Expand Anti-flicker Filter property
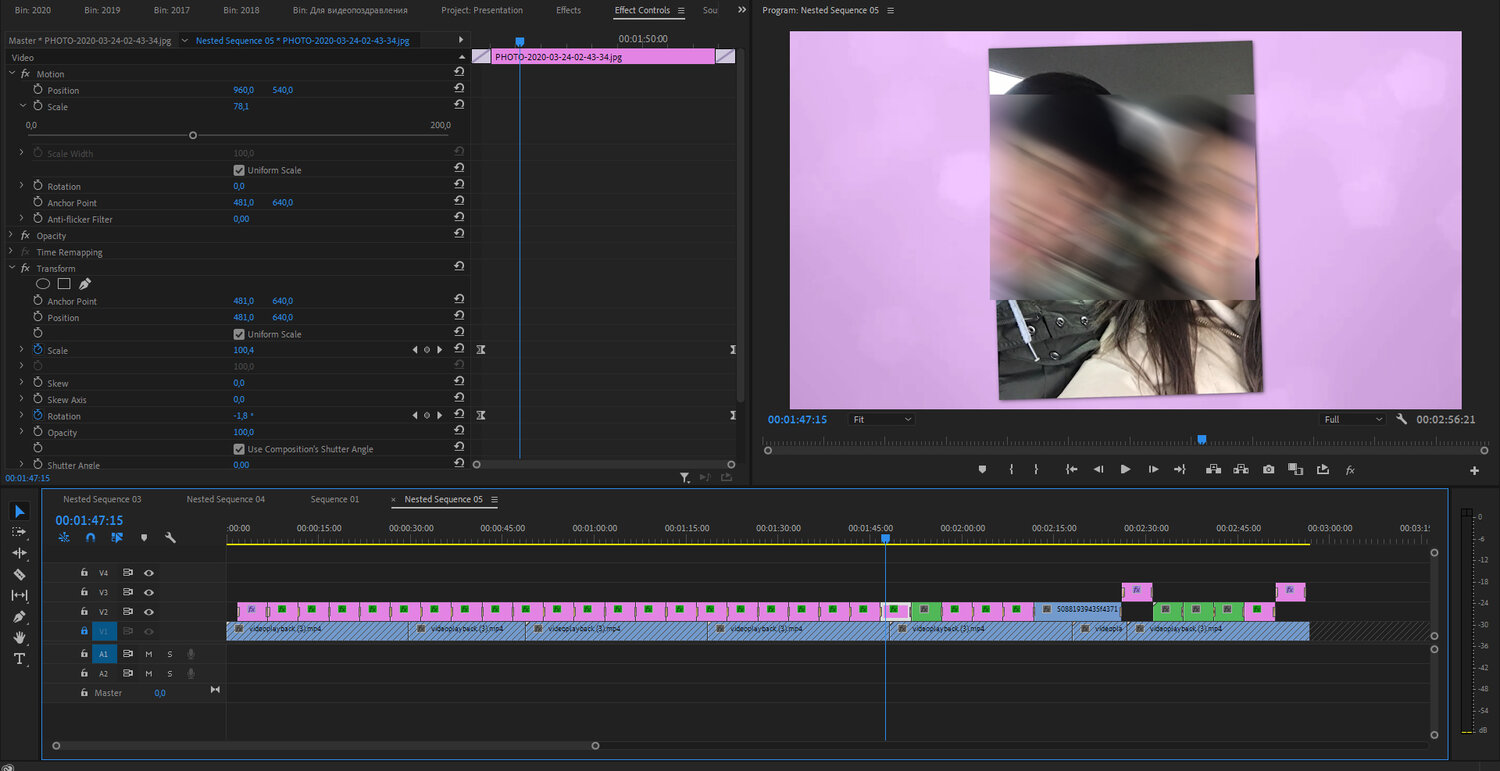This screenshot has height=771, width=1500. 22,219
